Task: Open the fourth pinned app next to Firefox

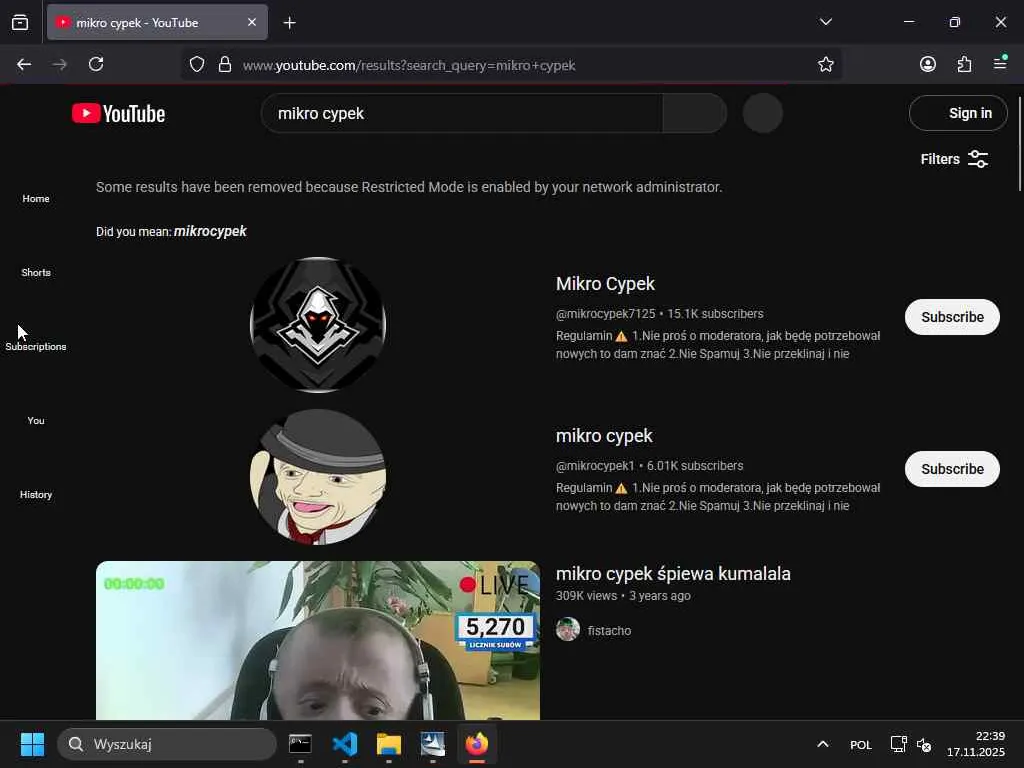Action: click(x=432, y=744)
